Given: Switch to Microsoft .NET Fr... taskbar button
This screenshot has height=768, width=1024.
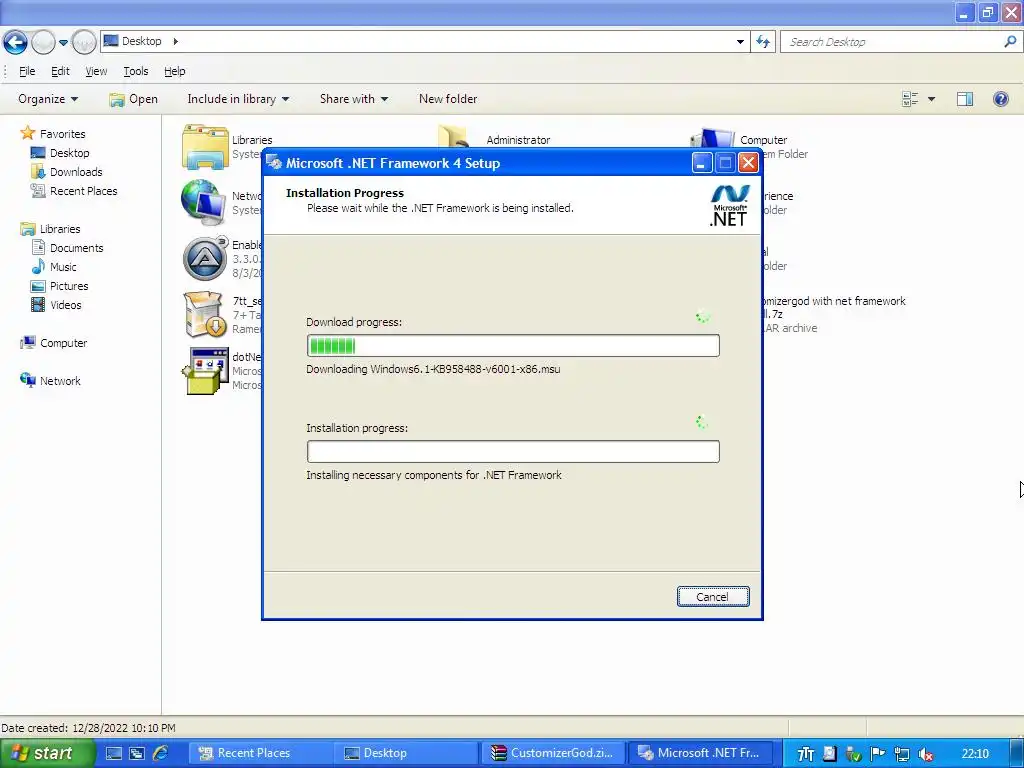Looking at the screenshot, I should 701,753.
